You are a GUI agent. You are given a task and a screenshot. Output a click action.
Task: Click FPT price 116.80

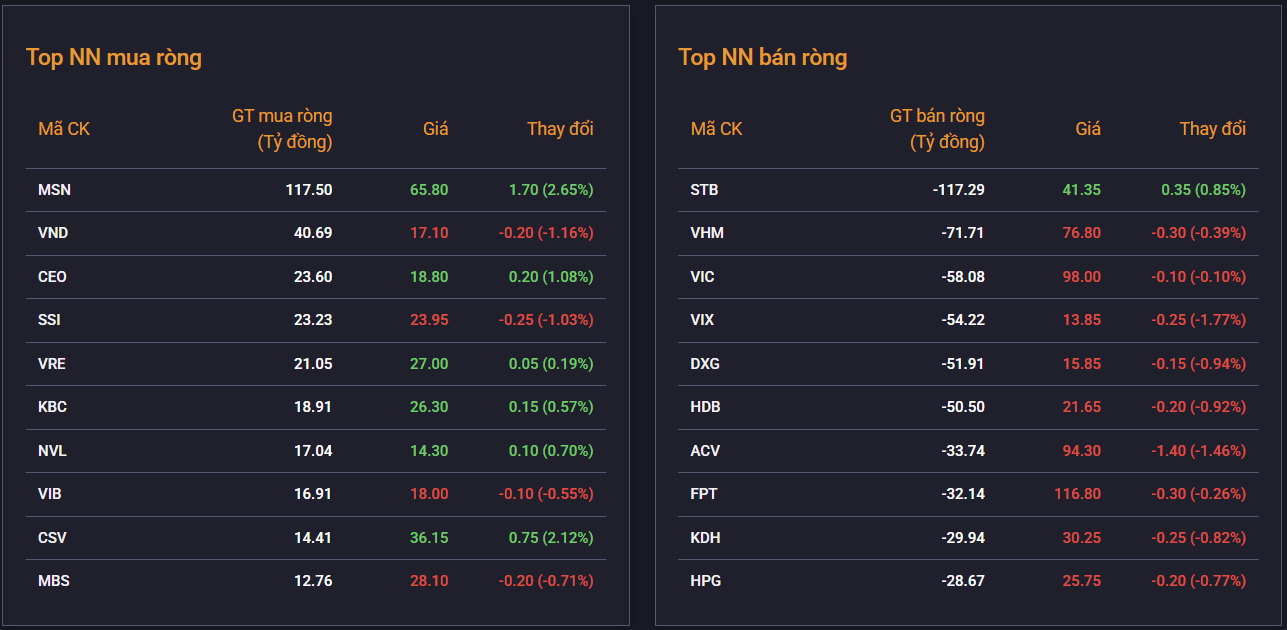click(x=1077, y=494)
